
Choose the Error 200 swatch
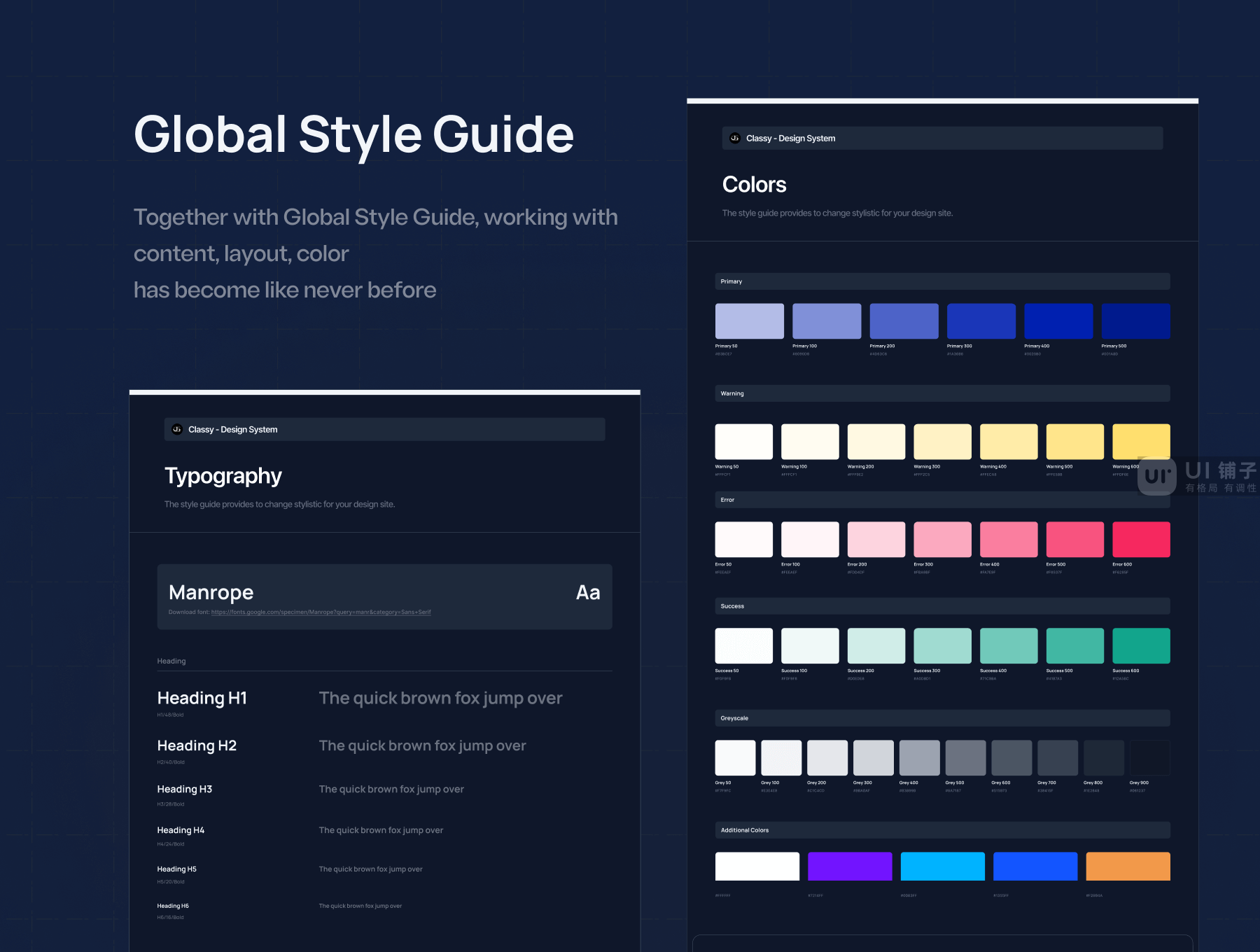(x=876, y=540)
